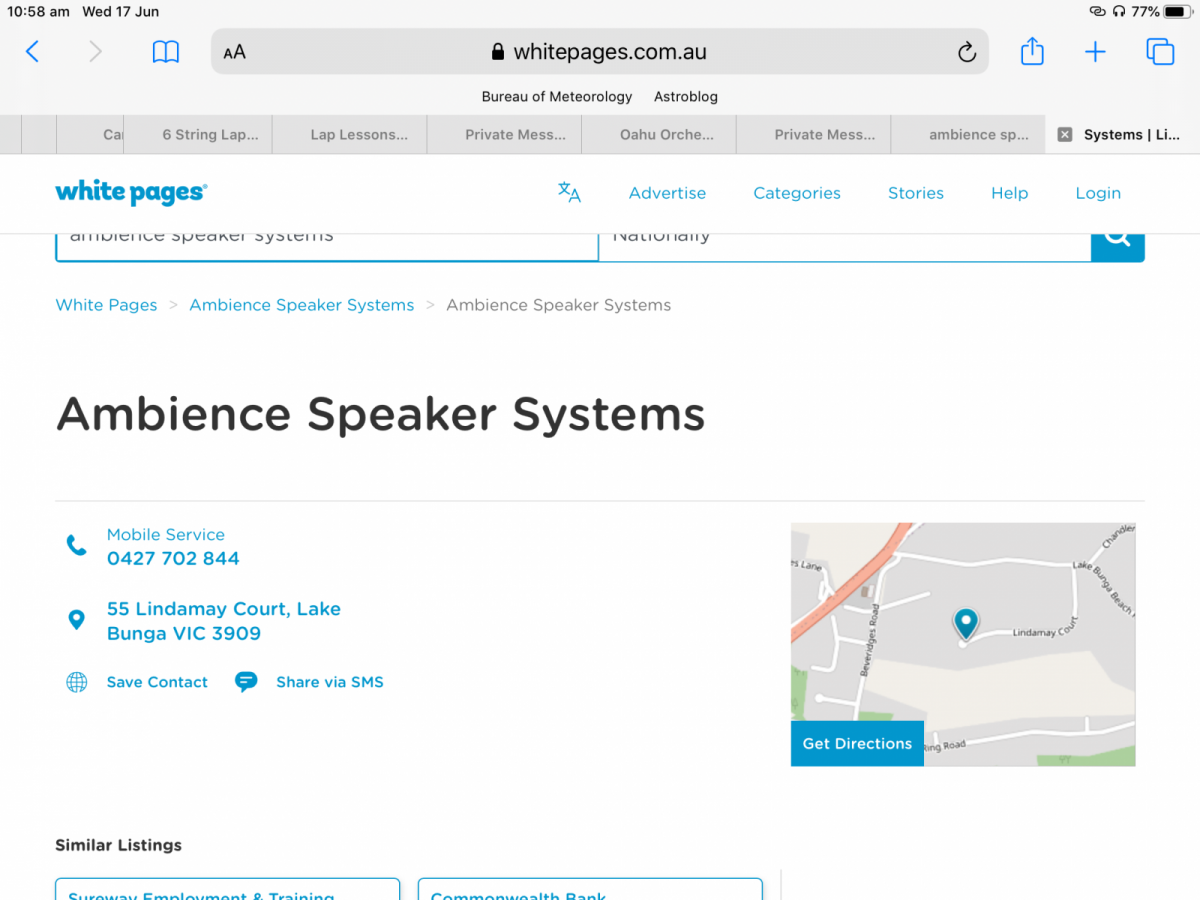This screenshot has height=900, width=1200.
Task: Open the Categories menu link
Action: coord(797,193)
